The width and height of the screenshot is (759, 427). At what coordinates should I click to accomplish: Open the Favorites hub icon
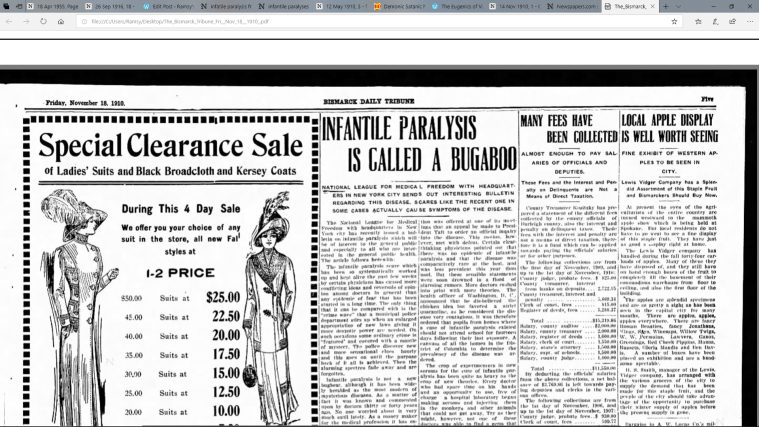[x=698, y=20]
